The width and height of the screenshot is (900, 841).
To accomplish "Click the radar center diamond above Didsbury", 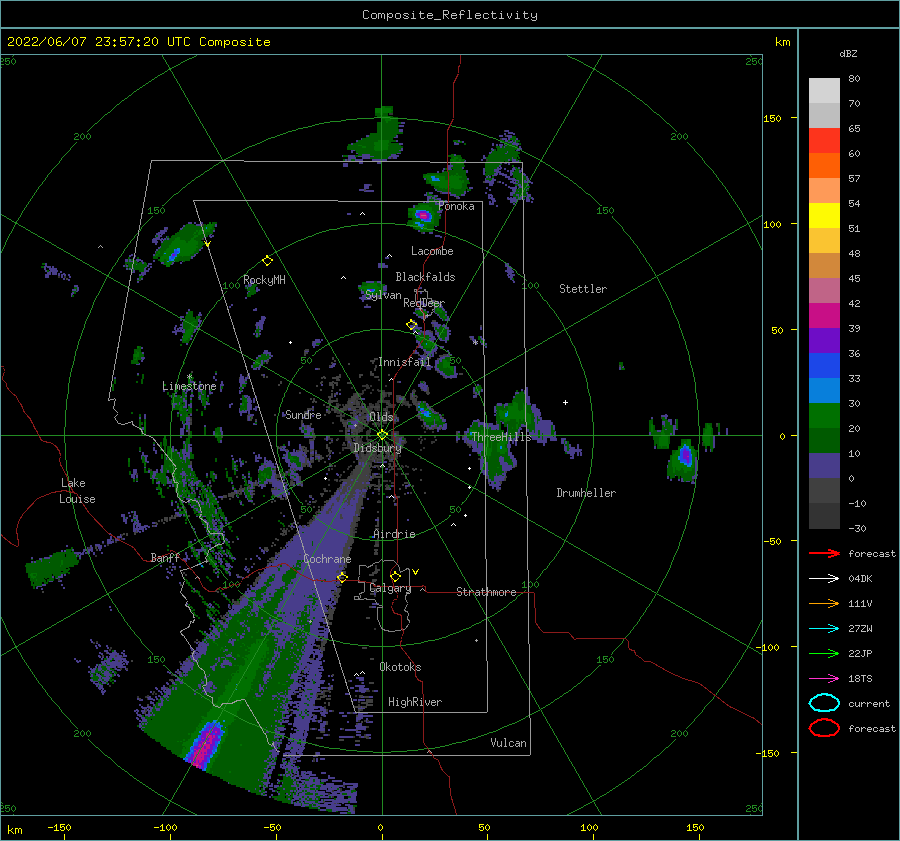I will [x=382, y=435].
